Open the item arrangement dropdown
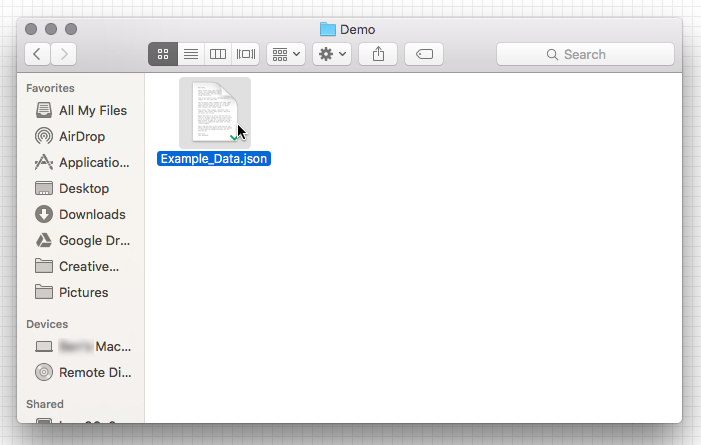 tap(286, 54)
